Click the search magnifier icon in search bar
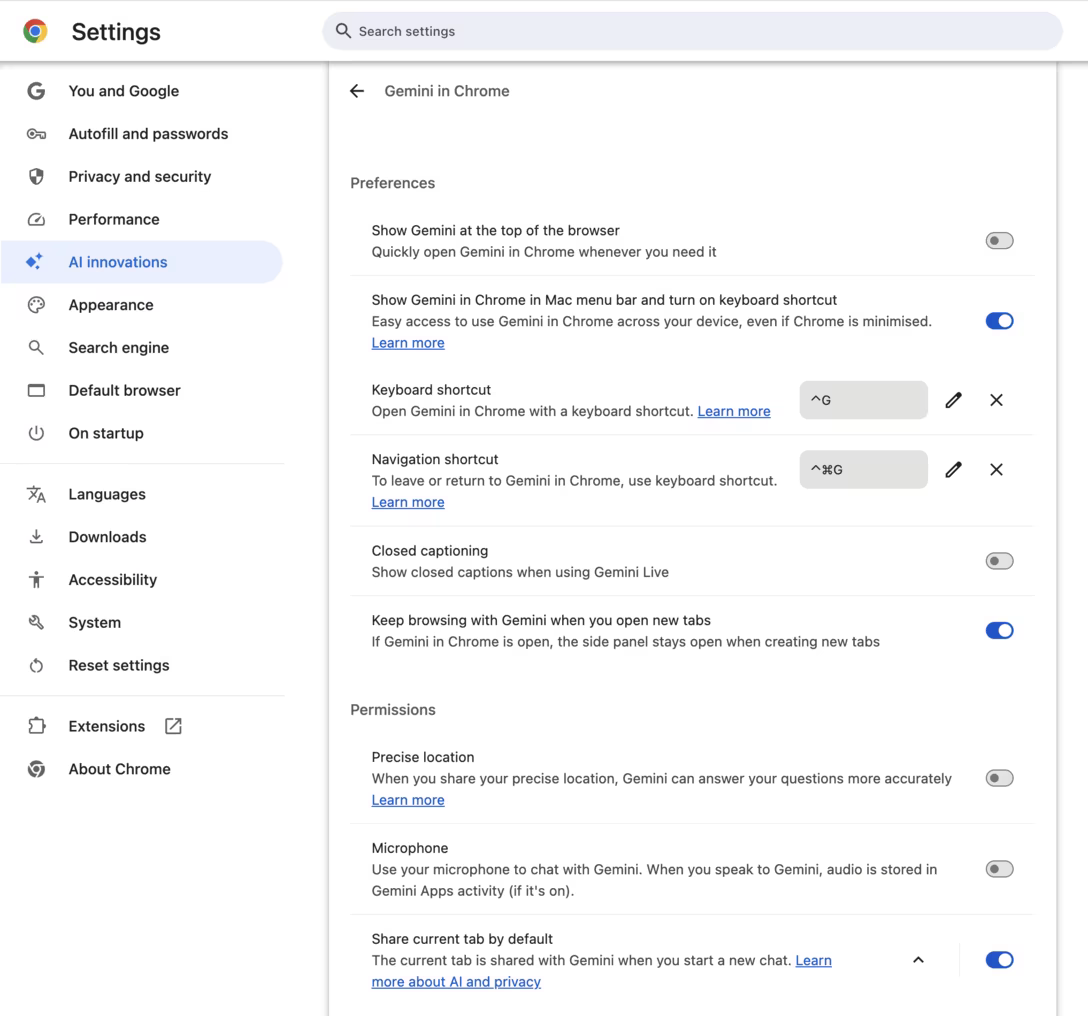This screenshot has width=1088, height=1016. 343,31
